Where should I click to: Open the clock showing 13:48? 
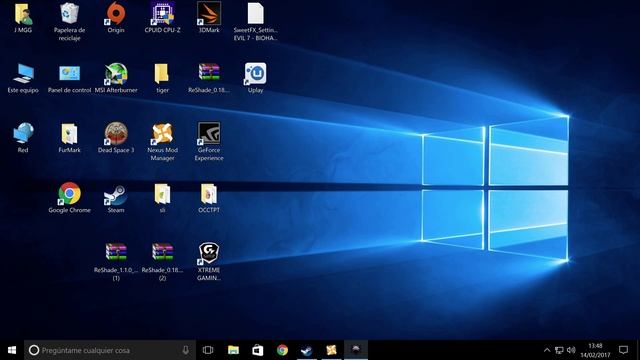coord(595,350)
